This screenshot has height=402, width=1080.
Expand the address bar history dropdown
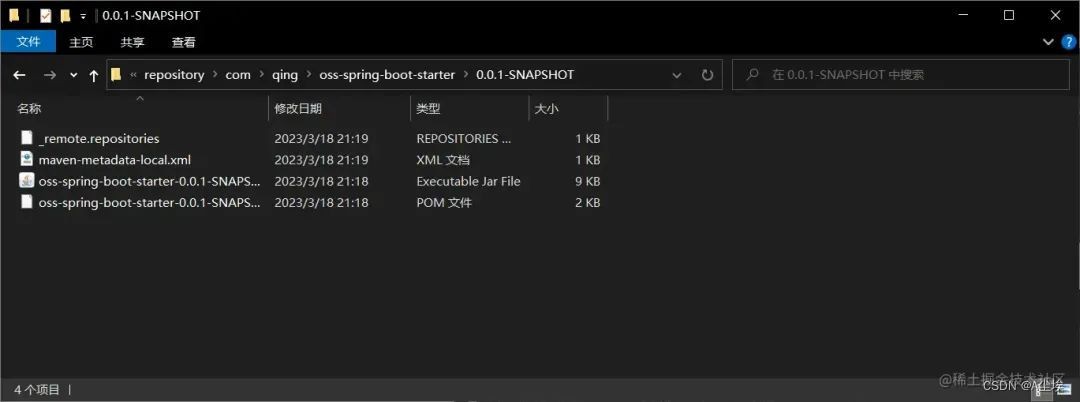tap(677, 75)
